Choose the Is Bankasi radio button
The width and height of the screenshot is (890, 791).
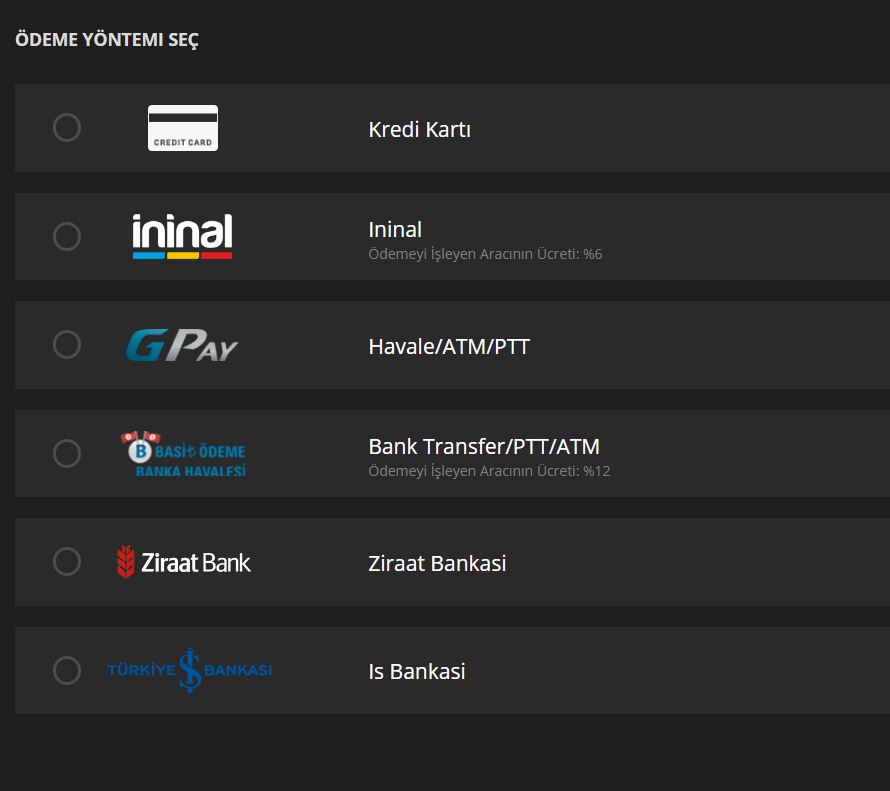(67, 671)
